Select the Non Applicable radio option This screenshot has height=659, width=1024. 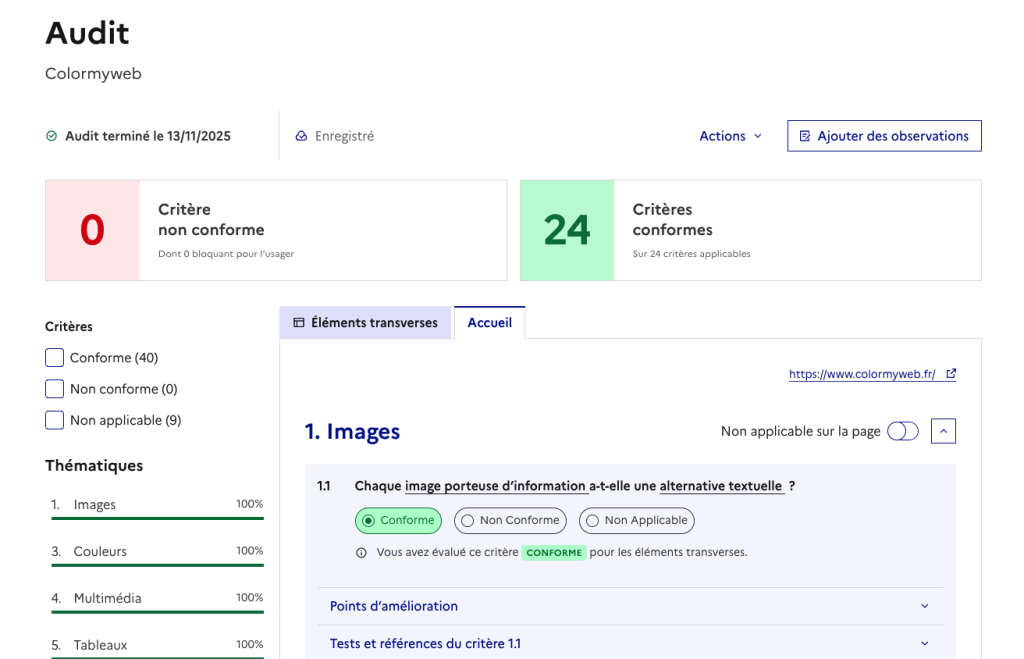coord(636,520)
